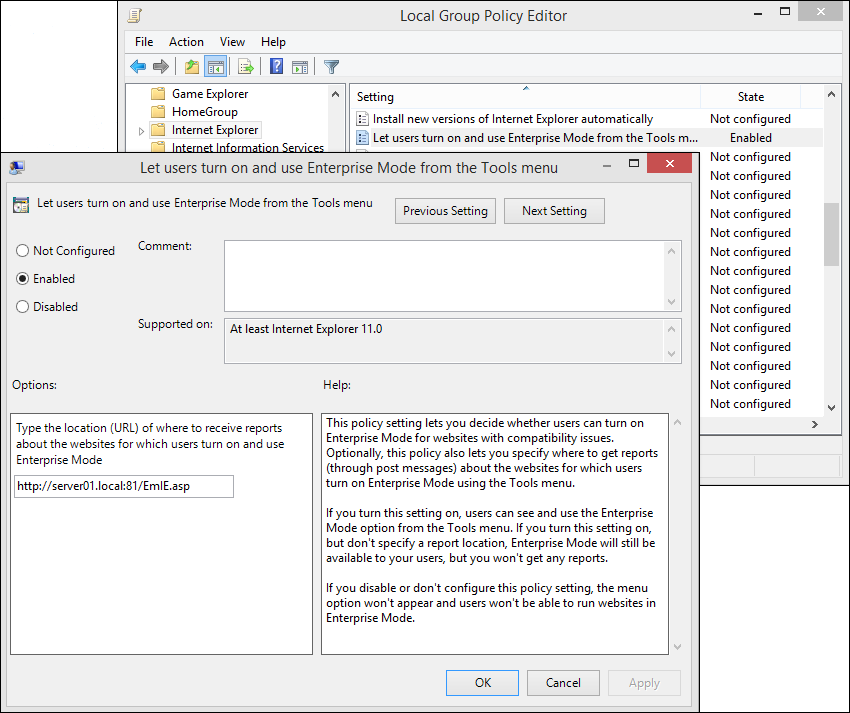This screenshot has height=713, width=850.
Task: Toggle the Show/Hide console tree icon
Action: coord(214,67)
